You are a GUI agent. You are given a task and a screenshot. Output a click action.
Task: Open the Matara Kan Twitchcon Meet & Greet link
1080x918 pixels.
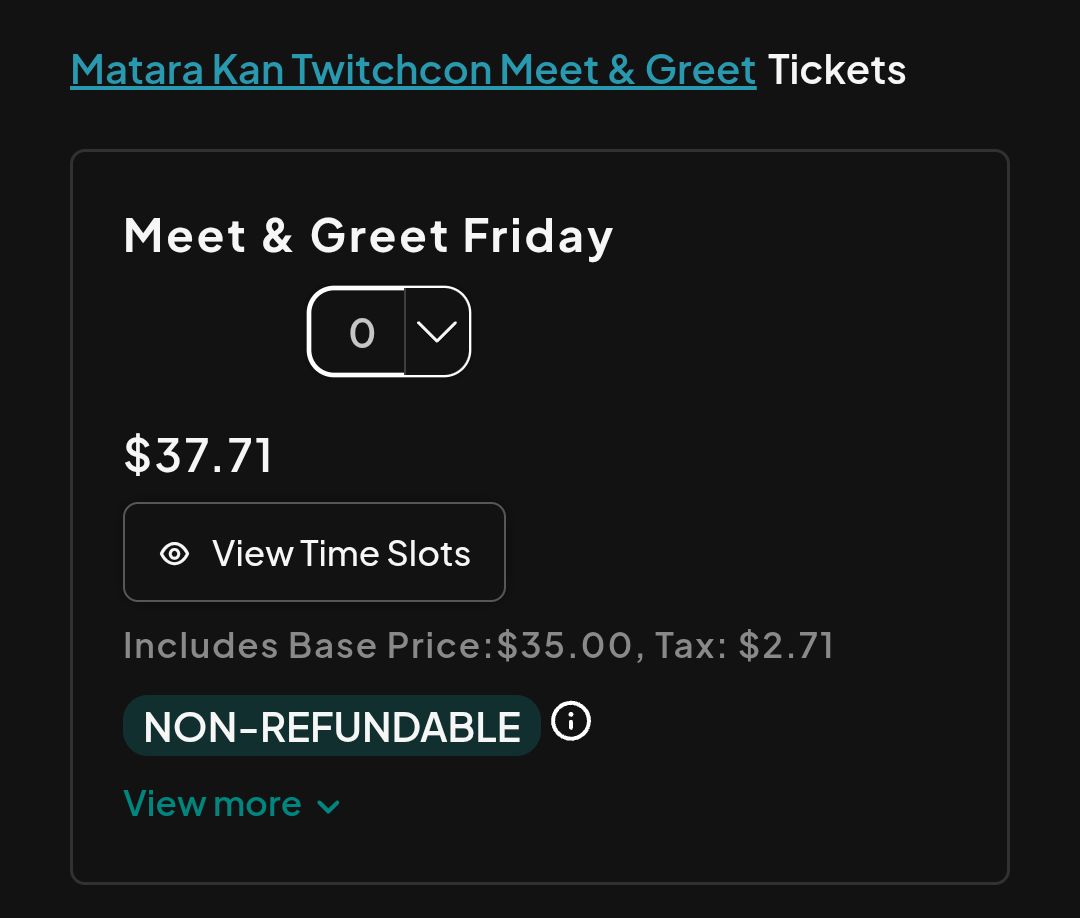pyautogui.click(x=413, y=70)
